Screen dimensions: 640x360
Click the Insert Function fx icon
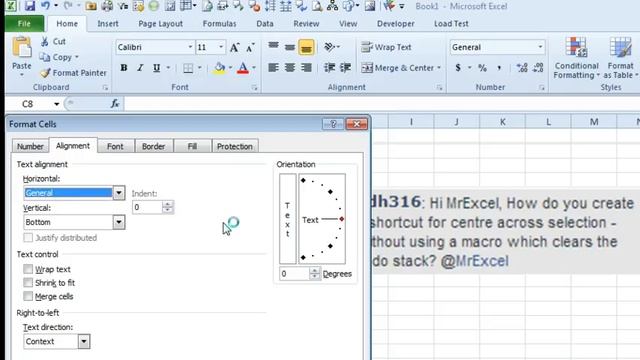coord(115,104)
